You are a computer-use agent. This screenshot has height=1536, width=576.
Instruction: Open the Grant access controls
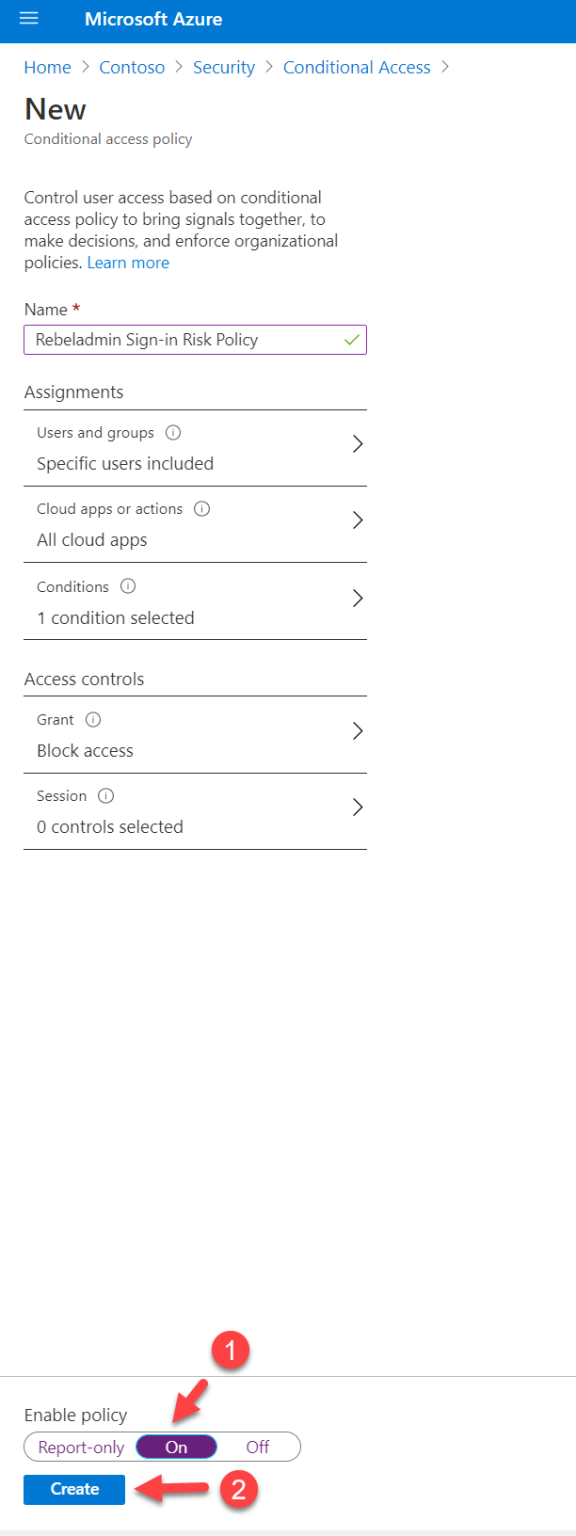pos(357,730)
